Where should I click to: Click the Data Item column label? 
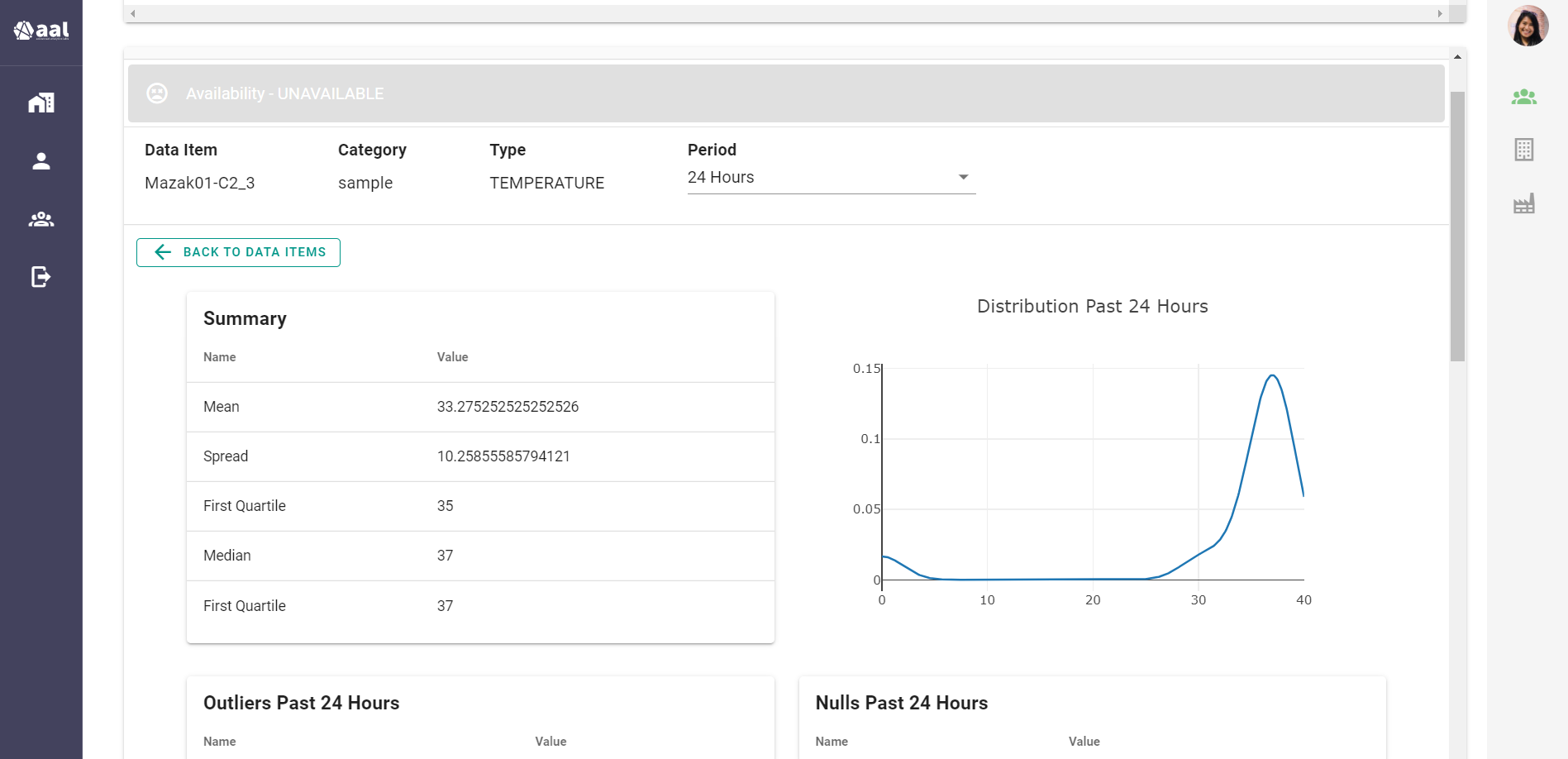(181, 150)
